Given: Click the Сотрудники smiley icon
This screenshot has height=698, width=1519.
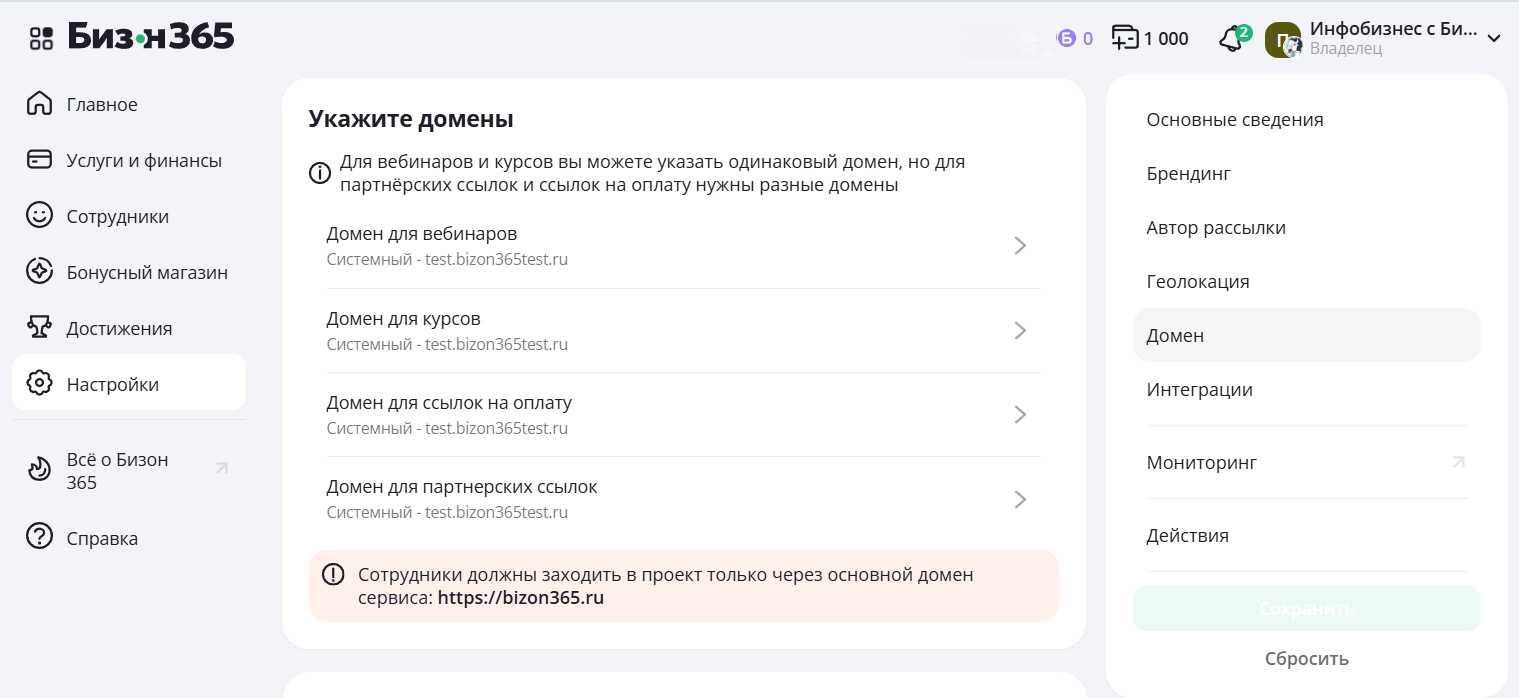Looking at the screenshot, I should 39,216.
